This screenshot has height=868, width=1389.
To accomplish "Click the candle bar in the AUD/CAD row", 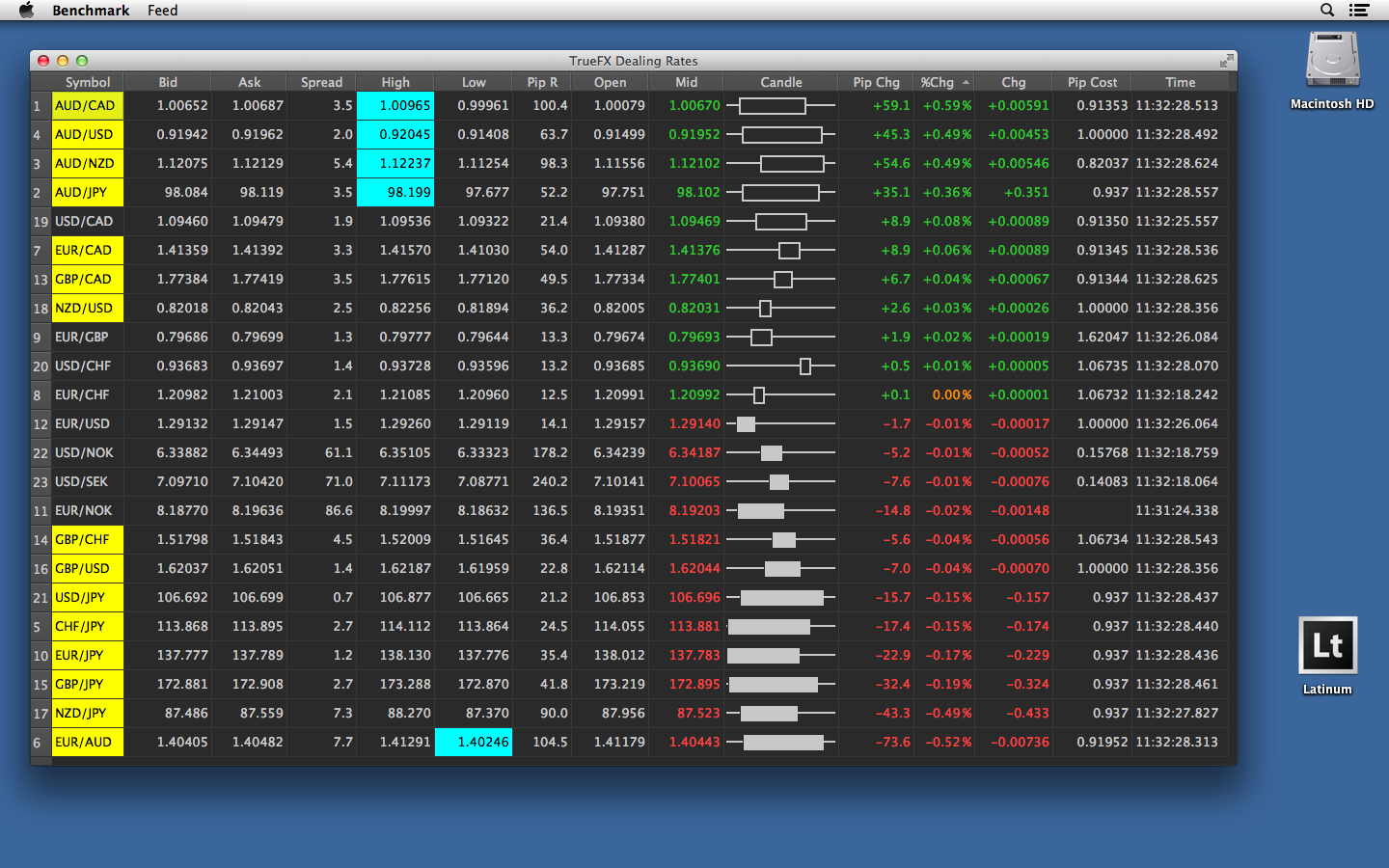I will click(x=773, y=105).
